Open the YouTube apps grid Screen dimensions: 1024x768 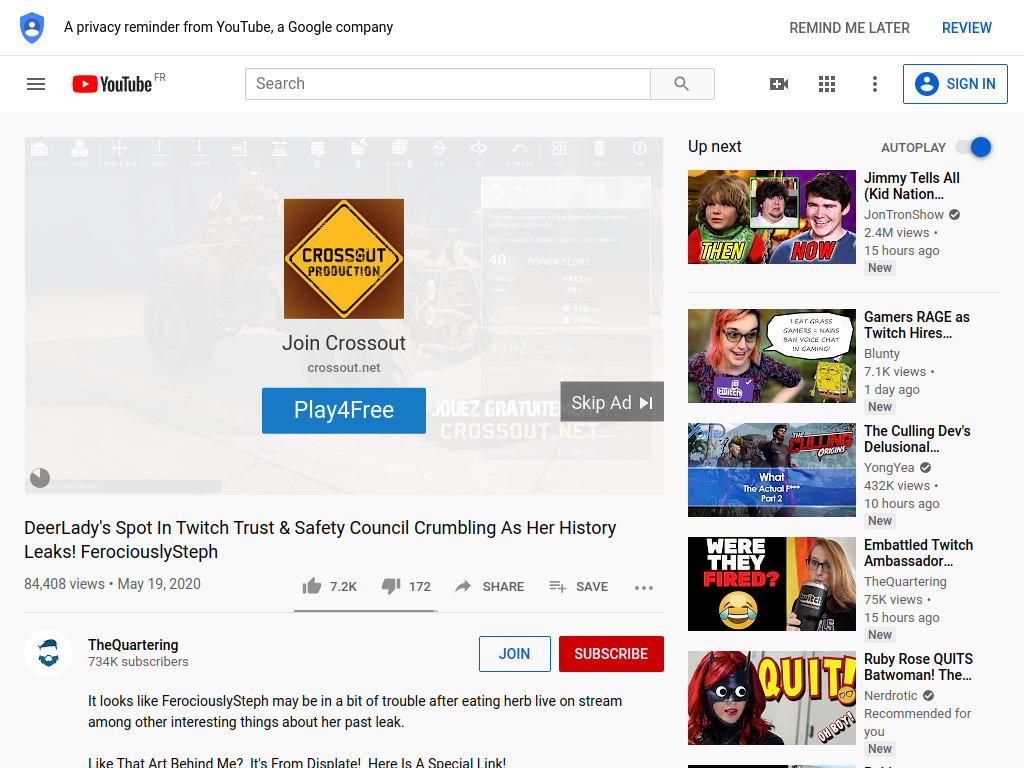tap(827, 84)
